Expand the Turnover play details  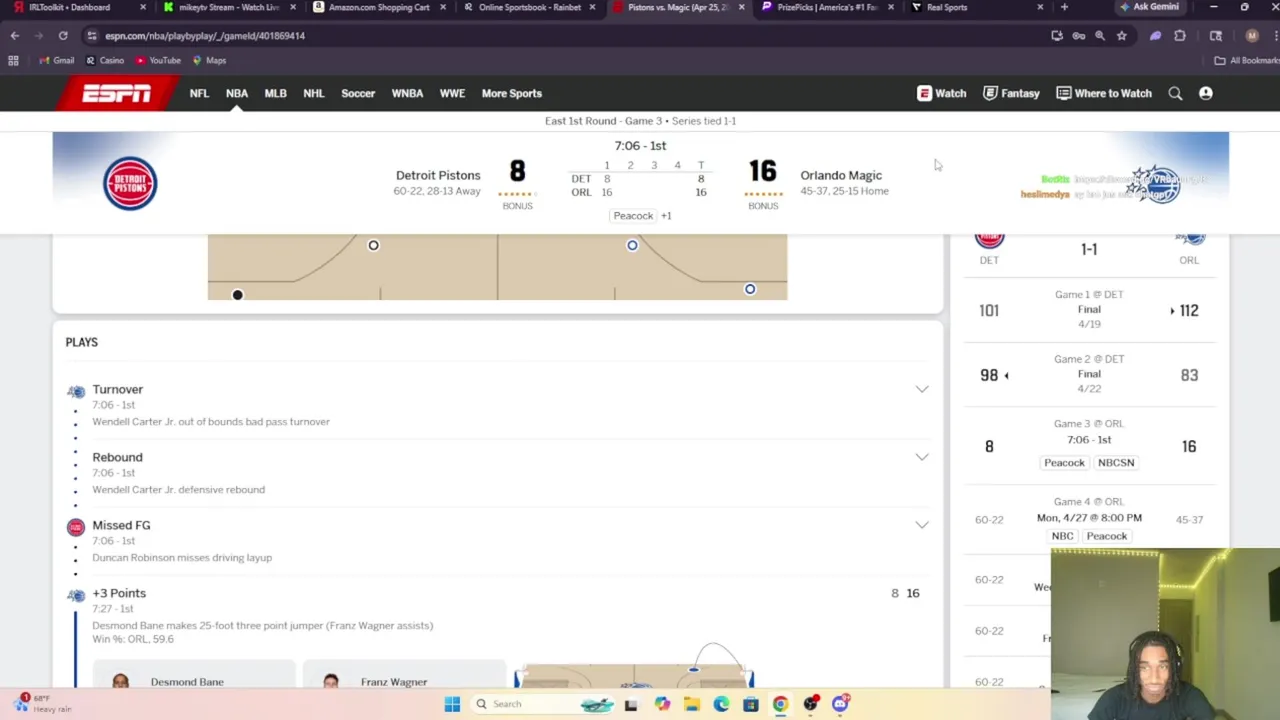tap(921, 389)
